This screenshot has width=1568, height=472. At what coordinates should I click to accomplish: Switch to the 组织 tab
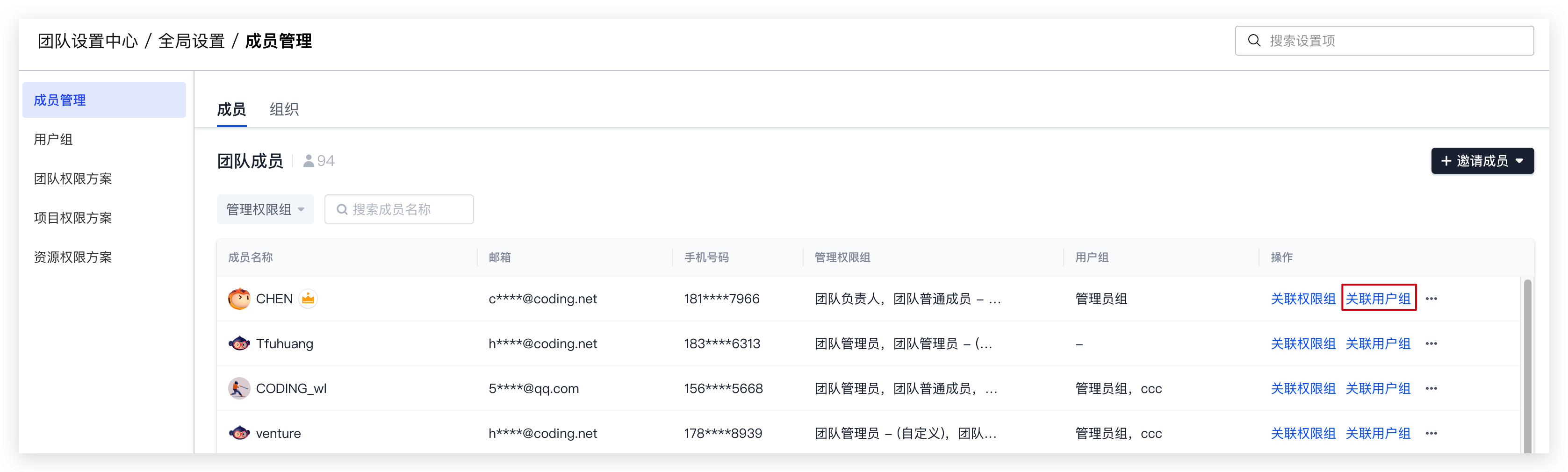[x=284, y=109]
